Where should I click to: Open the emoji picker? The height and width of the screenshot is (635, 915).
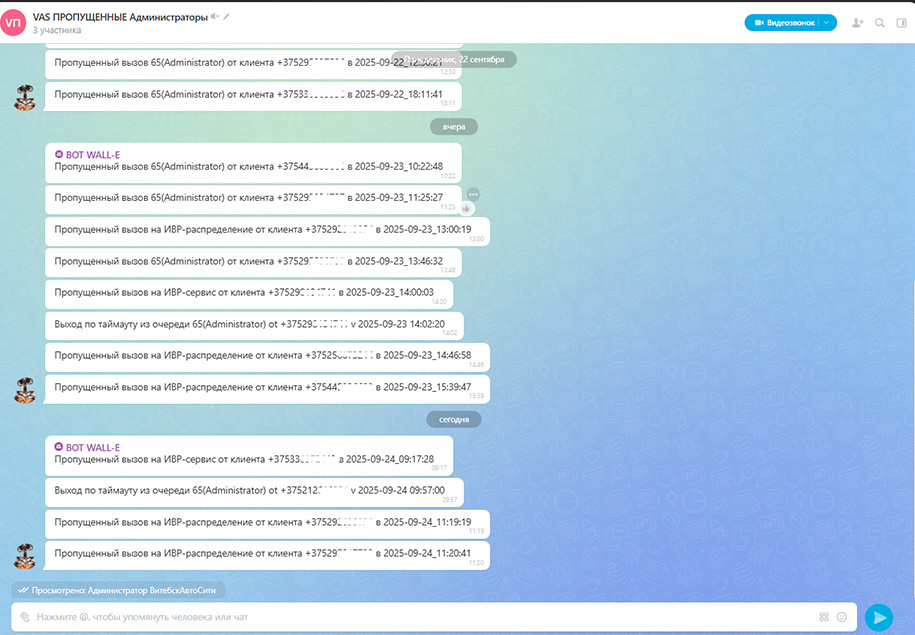(x=842, y=617)
